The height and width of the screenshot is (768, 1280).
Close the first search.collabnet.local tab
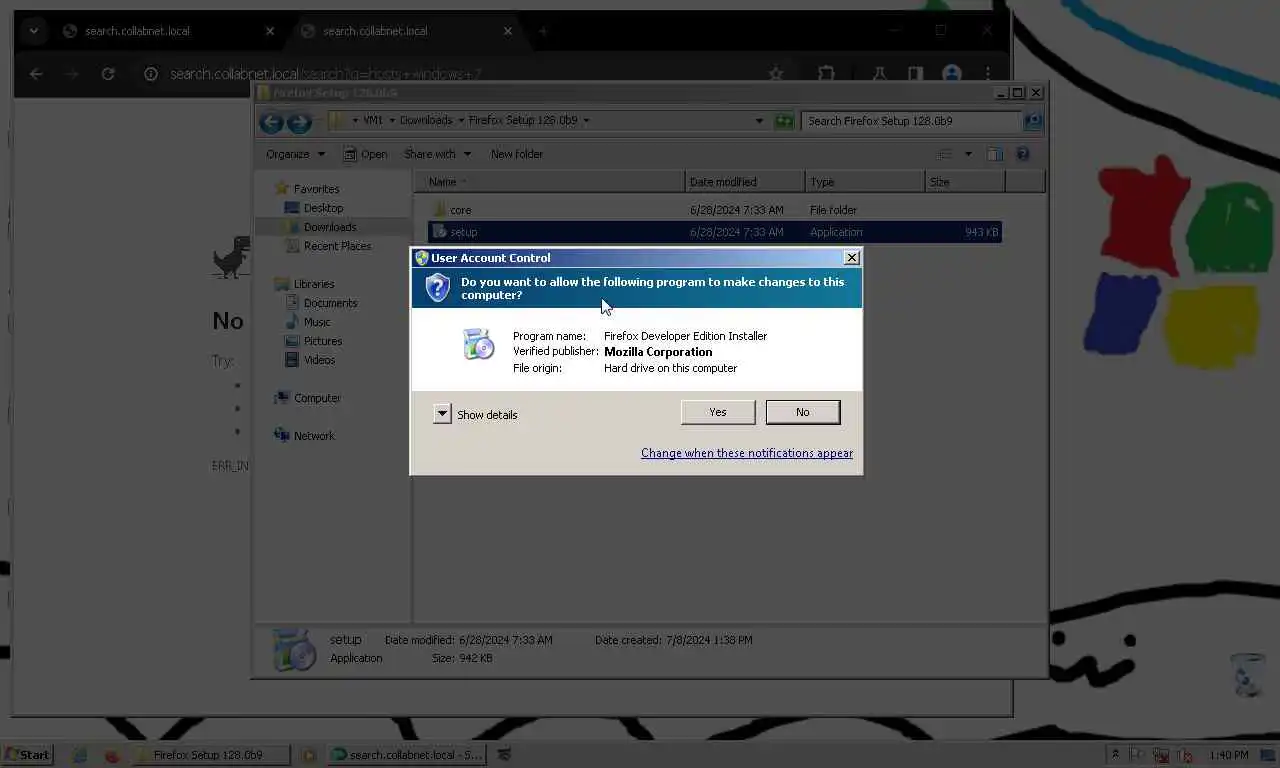tap(269, 31)
